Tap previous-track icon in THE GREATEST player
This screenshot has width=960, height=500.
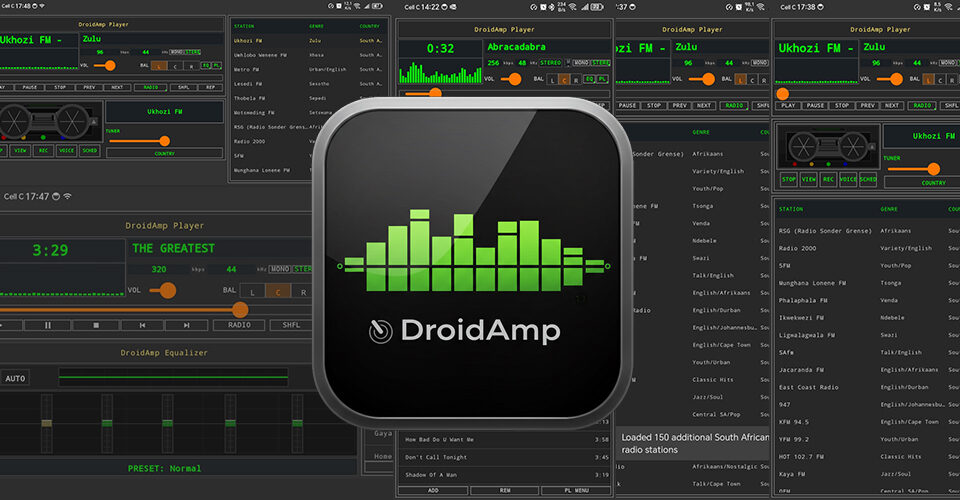pos(142,325)
